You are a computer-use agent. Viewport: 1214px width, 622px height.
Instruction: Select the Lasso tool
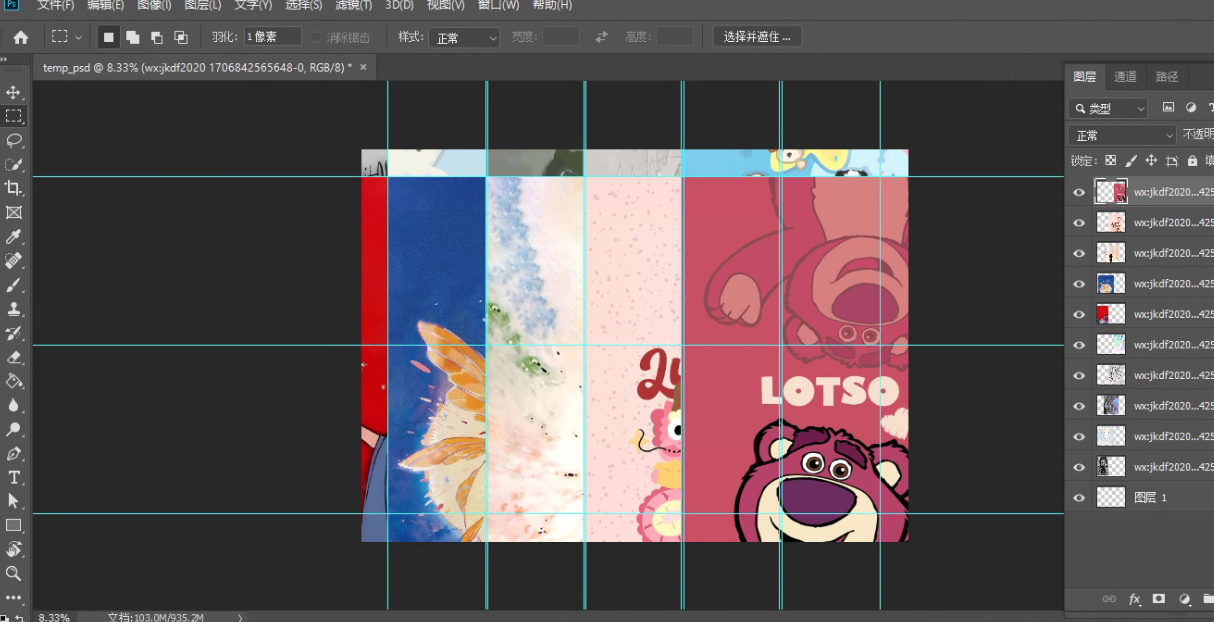(14, 140)
